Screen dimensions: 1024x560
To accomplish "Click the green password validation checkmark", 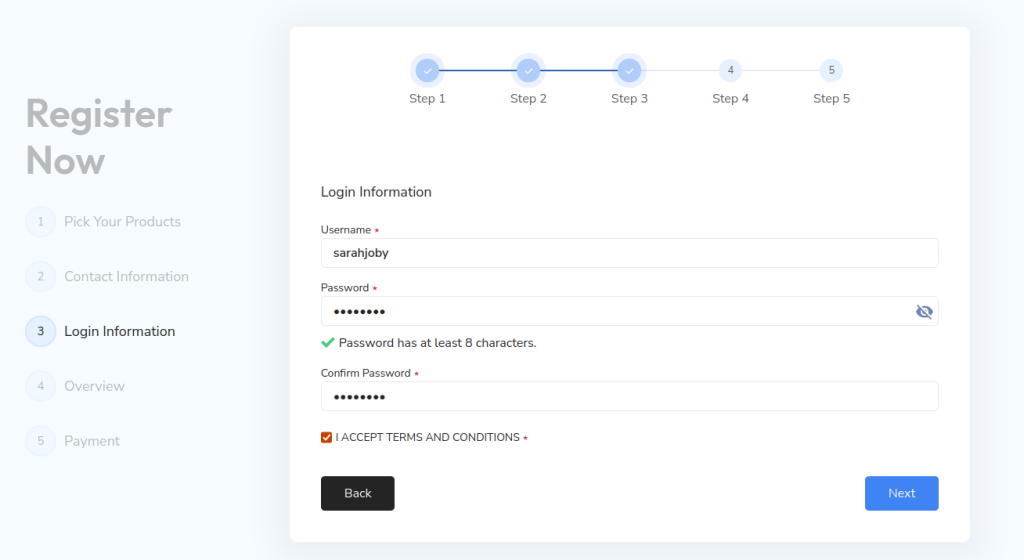I will 328,343.
